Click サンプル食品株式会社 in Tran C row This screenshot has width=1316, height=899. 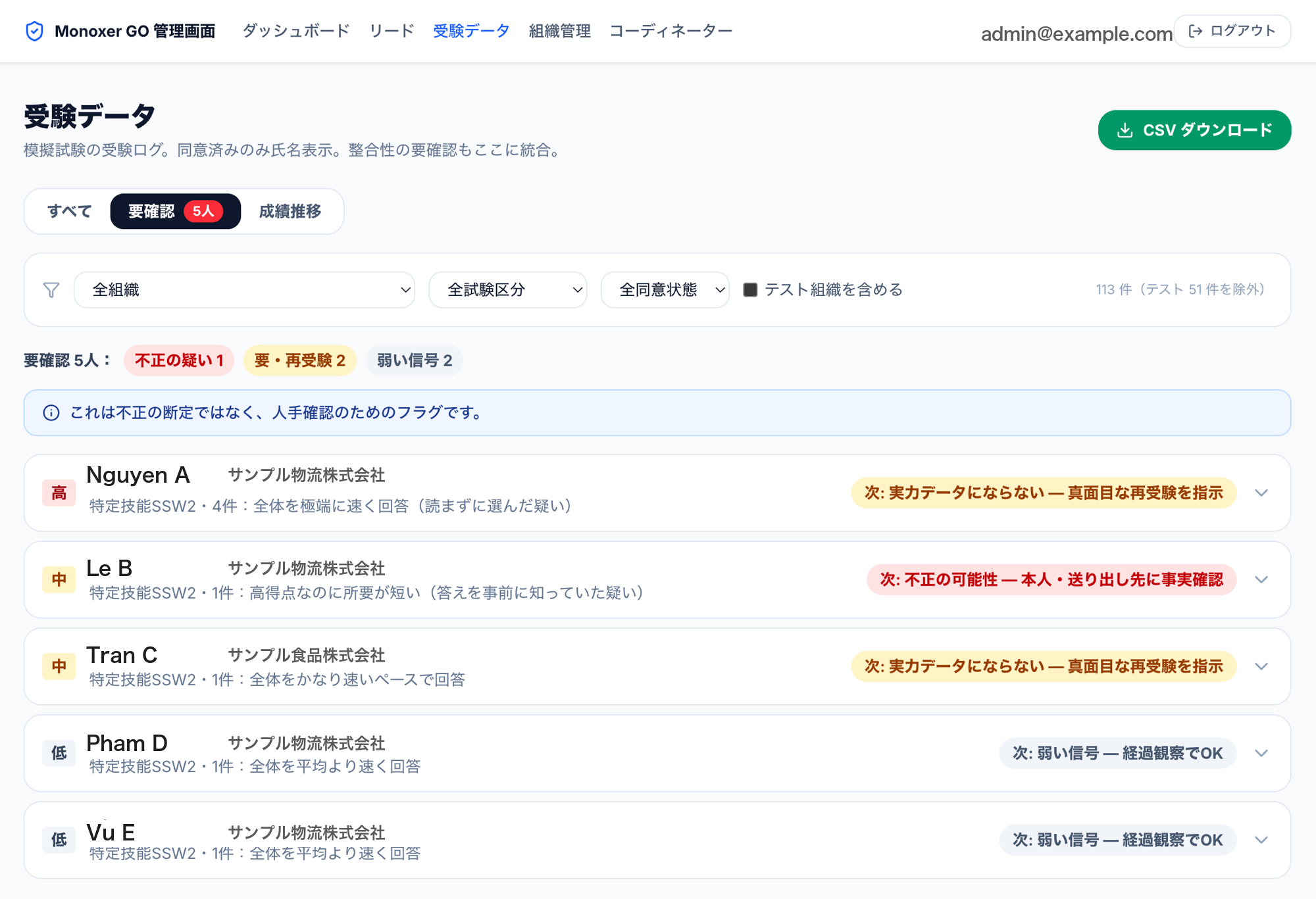pos(307,655)
